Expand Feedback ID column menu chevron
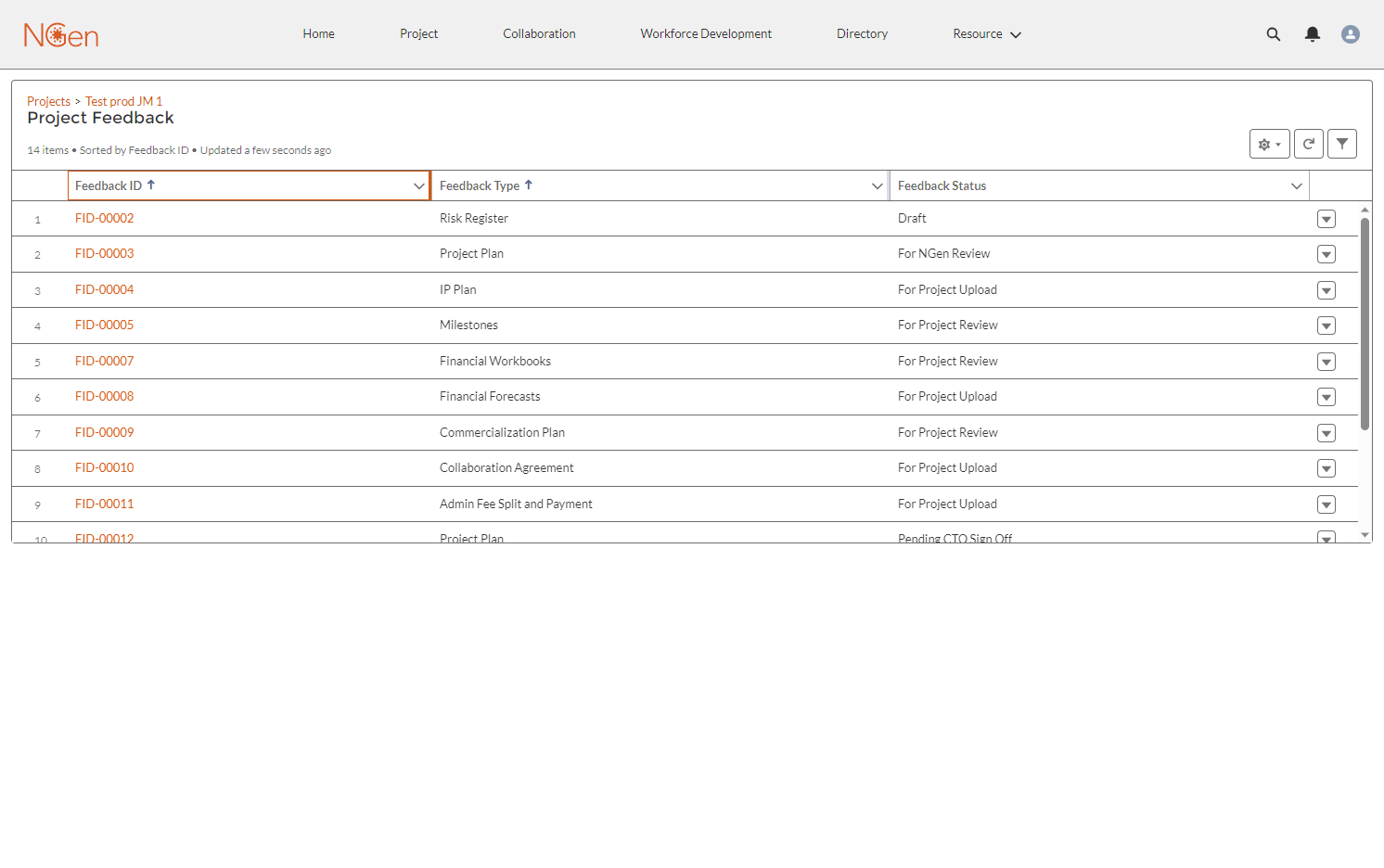 tap(418, 186)
